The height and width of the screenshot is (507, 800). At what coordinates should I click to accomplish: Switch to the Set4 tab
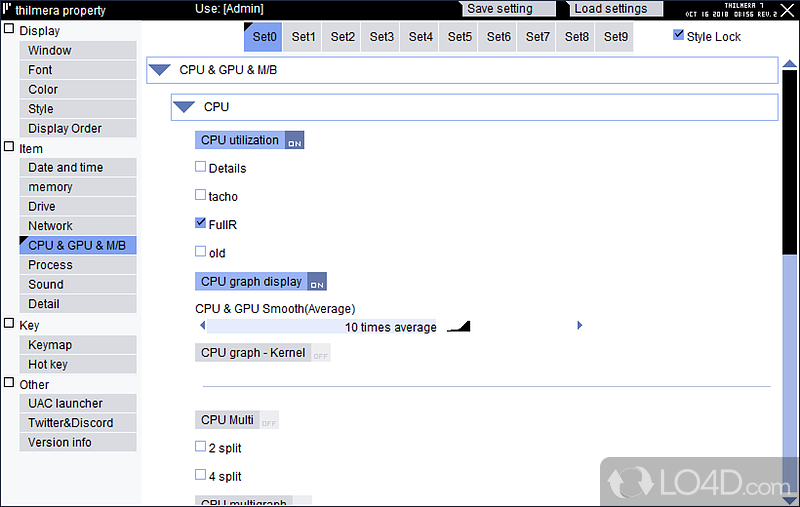pos(419,37)
